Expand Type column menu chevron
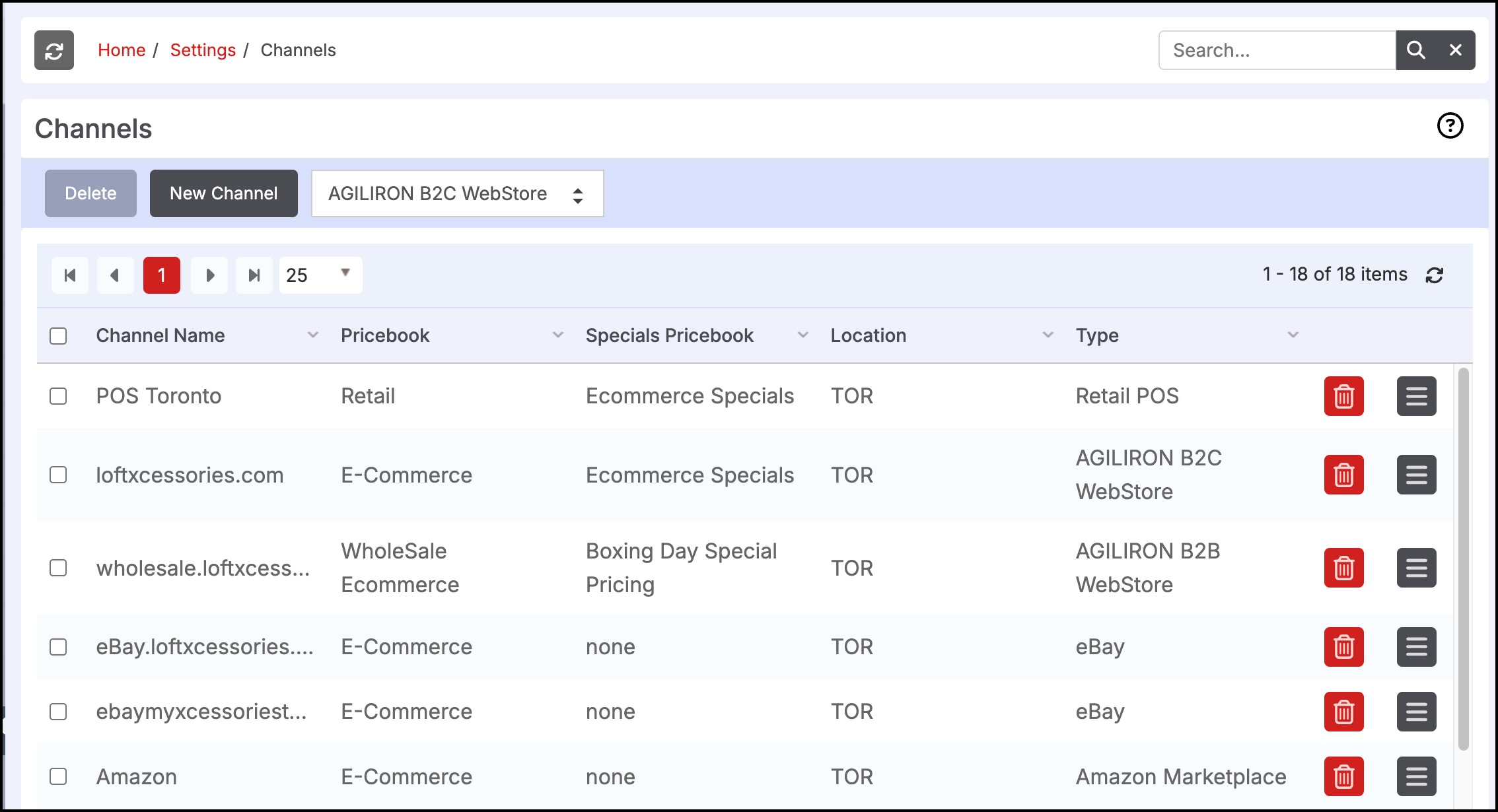Screen dimensions: 1498x812 pyautogui.click(x=1293, y=335)
